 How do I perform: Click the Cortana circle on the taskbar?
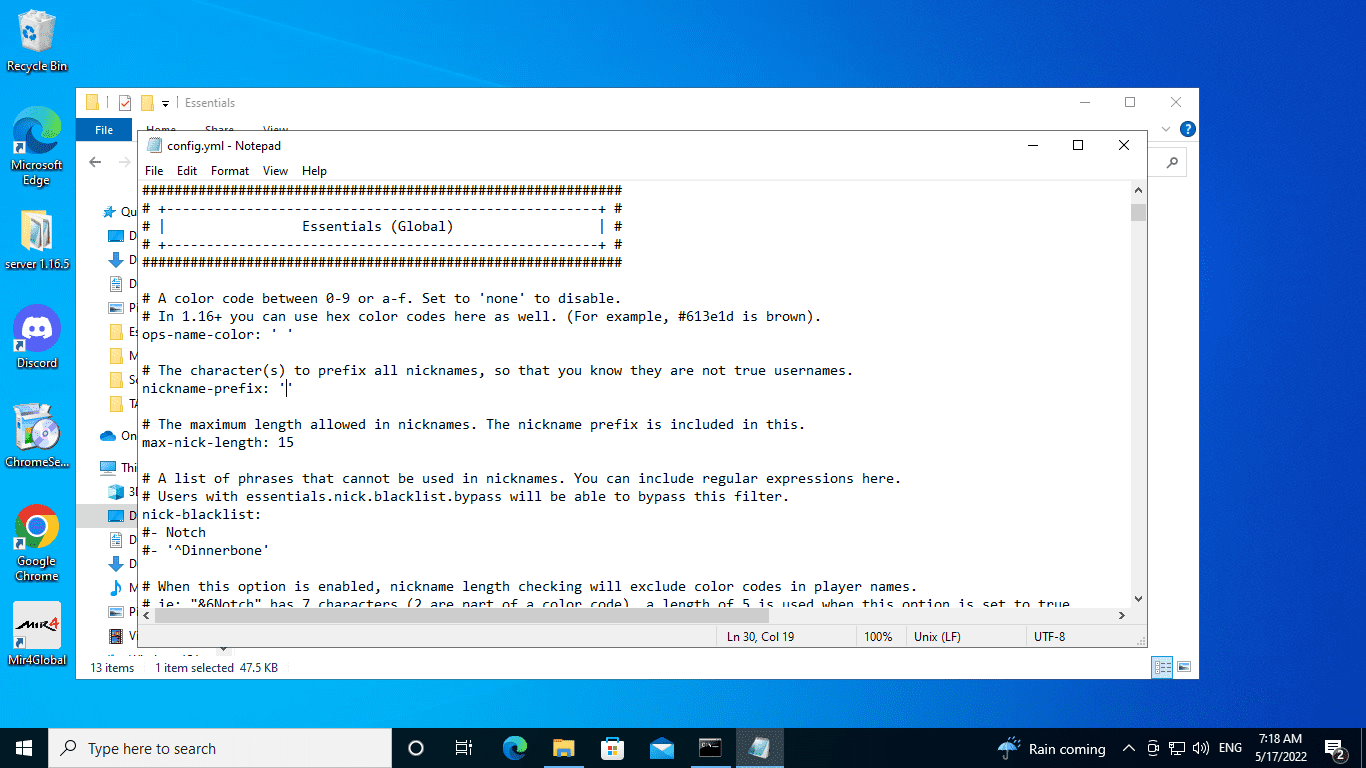416,748
